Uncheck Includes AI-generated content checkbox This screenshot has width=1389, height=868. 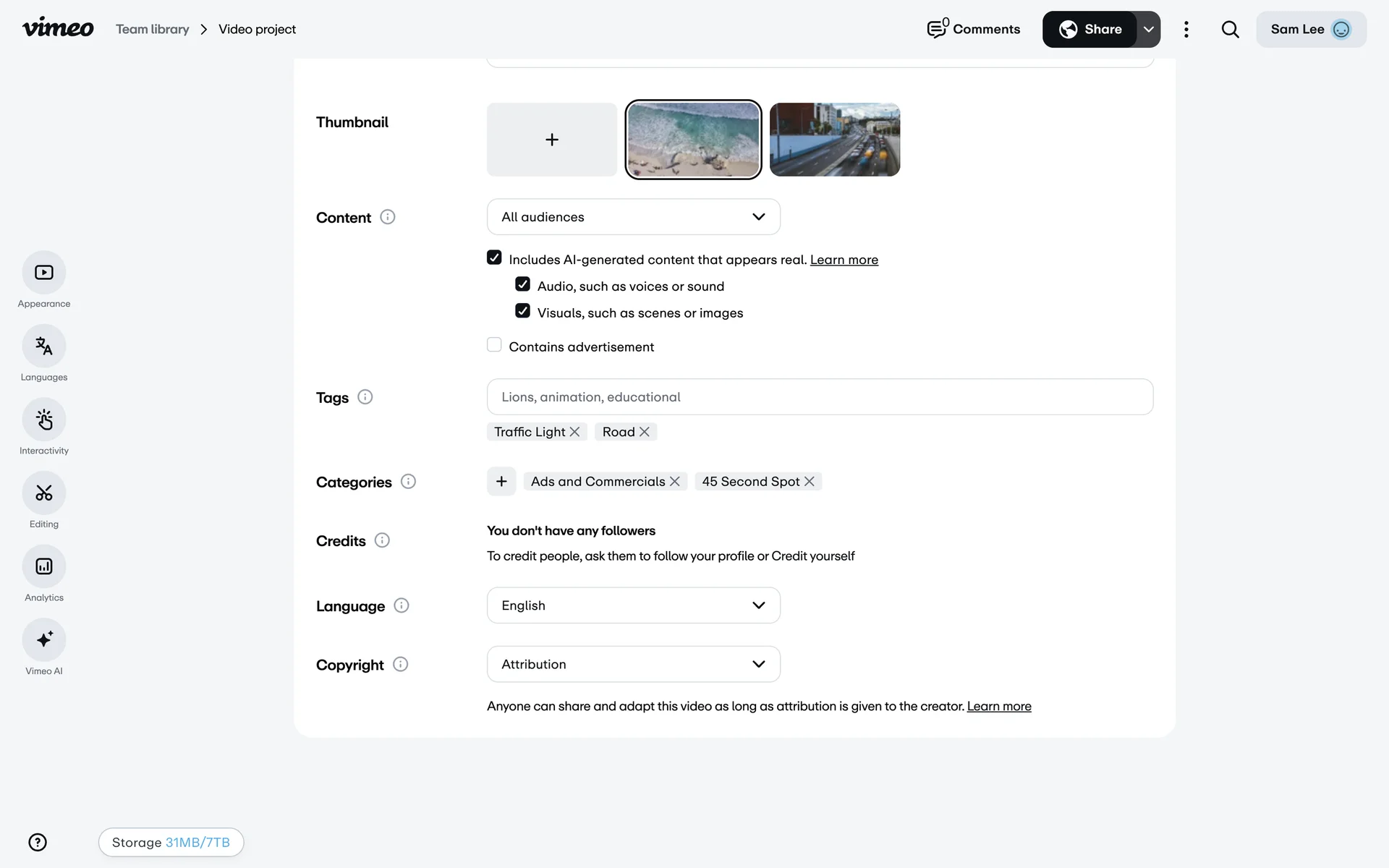point(494,258)
